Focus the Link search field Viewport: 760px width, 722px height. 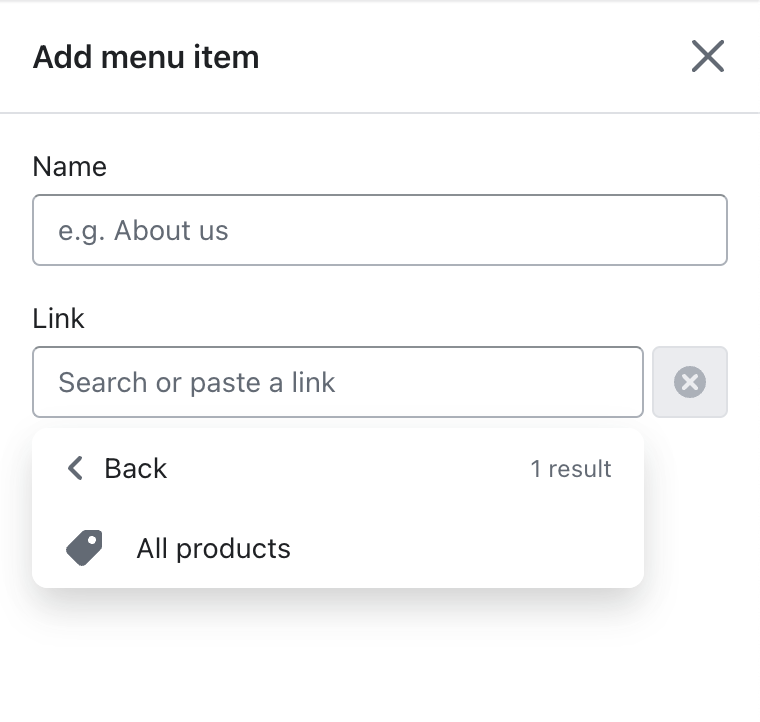pos(337,382)
